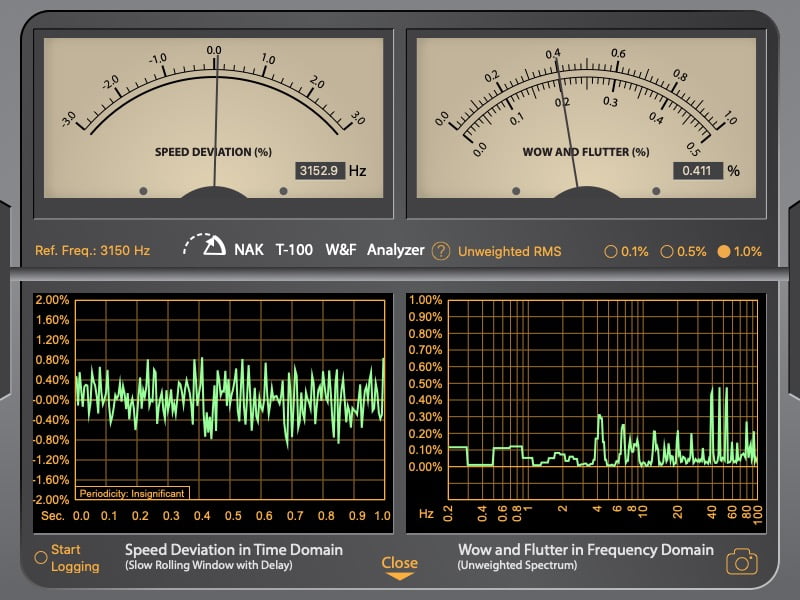This screenshot has width=800, height=600.
Task: Take a snapshot with the camera icon
Action: coord(742,562)
